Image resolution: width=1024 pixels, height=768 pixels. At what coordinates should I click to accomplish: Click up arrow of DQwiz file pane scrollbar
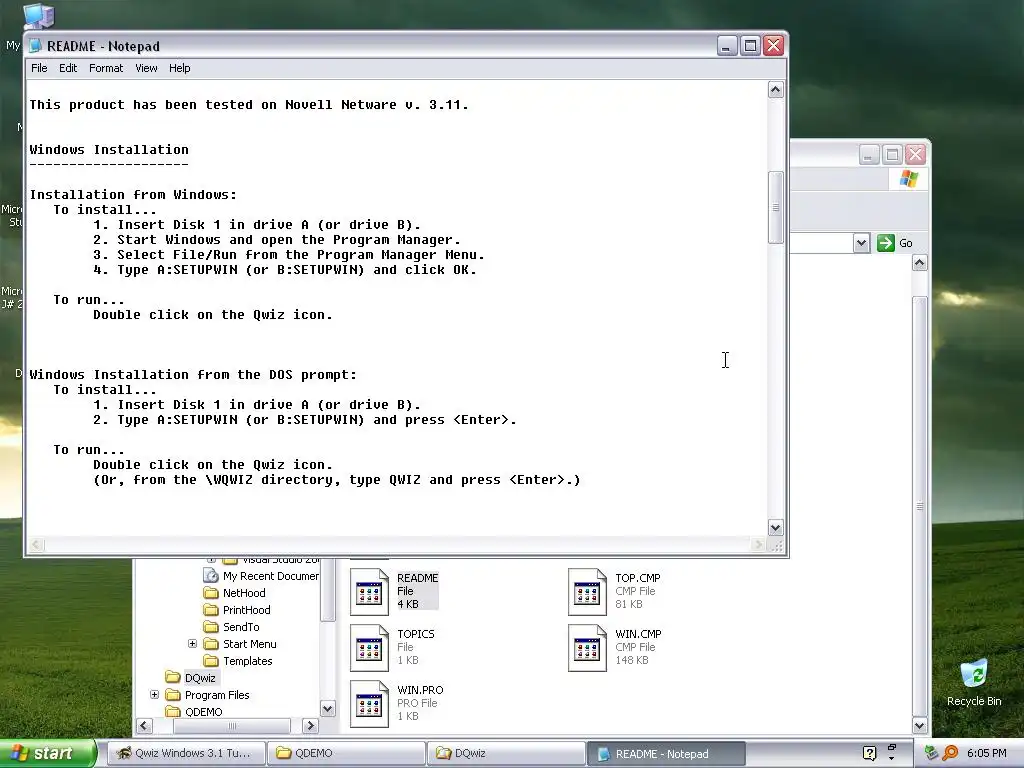[x=920, y=263]
